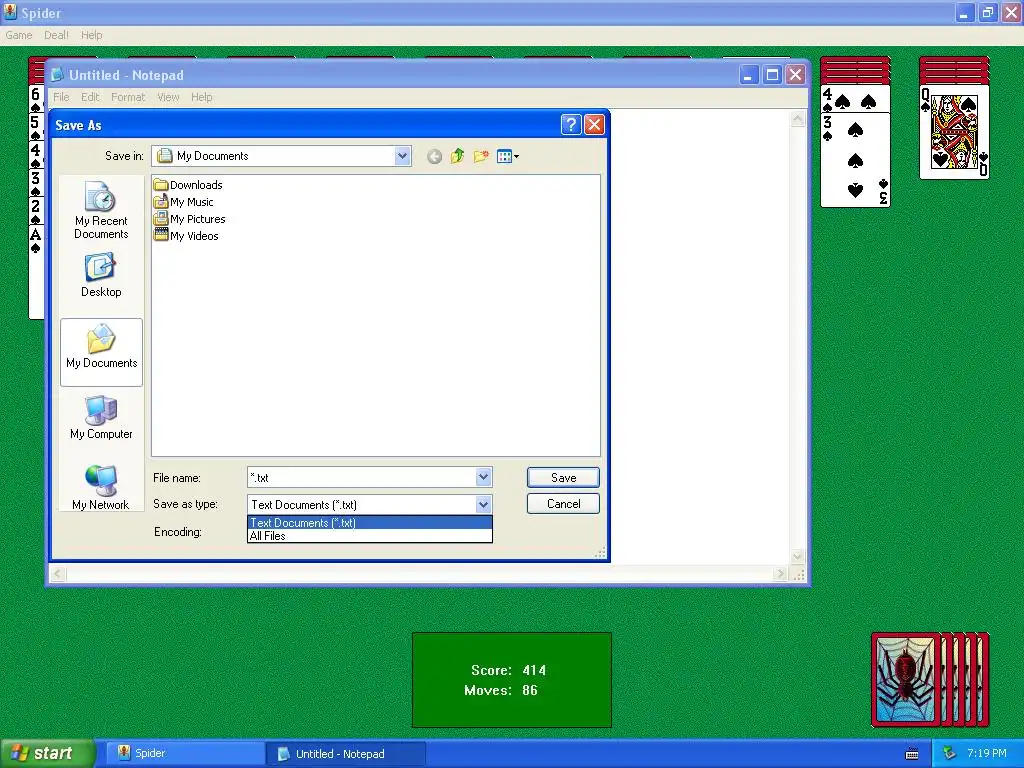Click the taskbar clock showing 7:19 PM
Screen dimensions: 1024x768
pyautogui.click(x=987, y=754)
